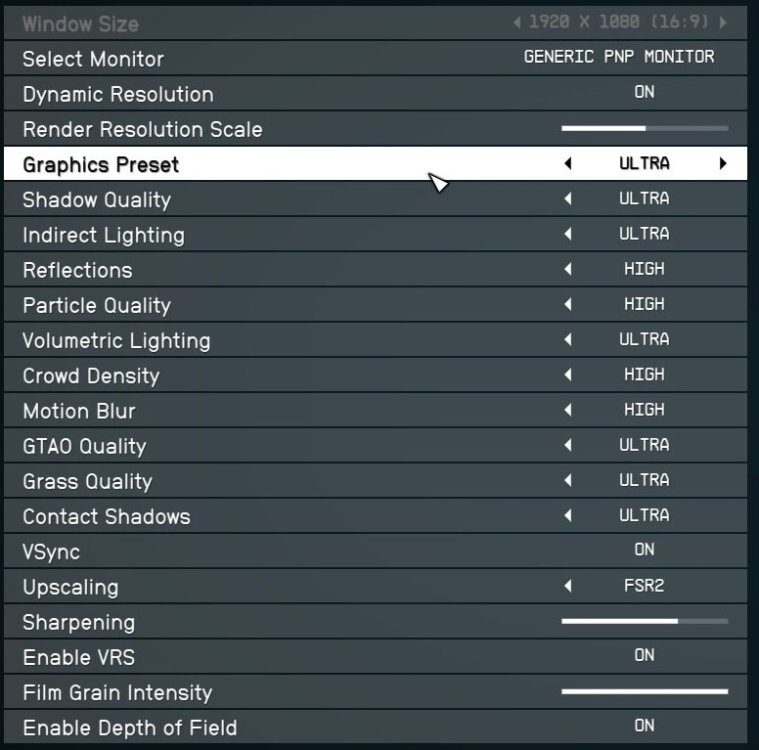Lower Shadow Quality with its left arrow
759x750 pixels.
click(568, 199)
